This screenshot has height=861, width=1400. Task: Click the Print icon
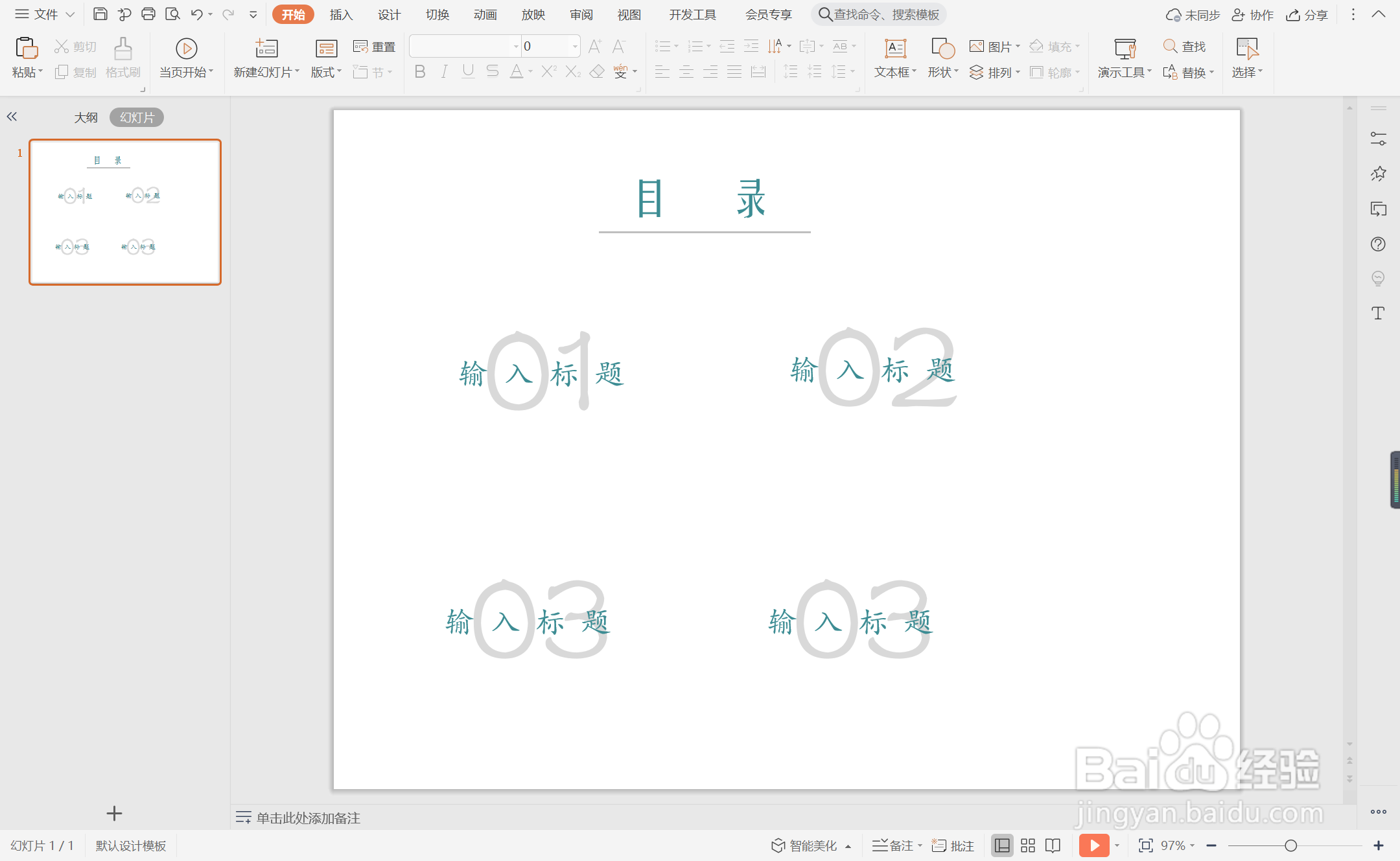point(148,14)
